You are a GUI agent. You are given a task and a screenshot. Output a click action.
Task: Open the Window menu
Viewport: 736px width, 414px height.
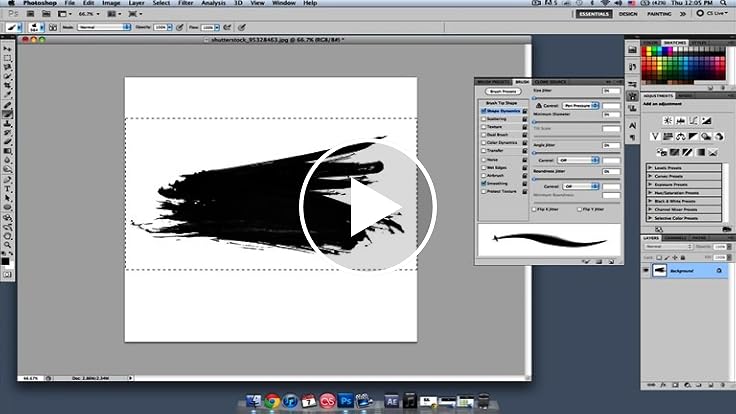pyautogui.click(x=284, y=3)
